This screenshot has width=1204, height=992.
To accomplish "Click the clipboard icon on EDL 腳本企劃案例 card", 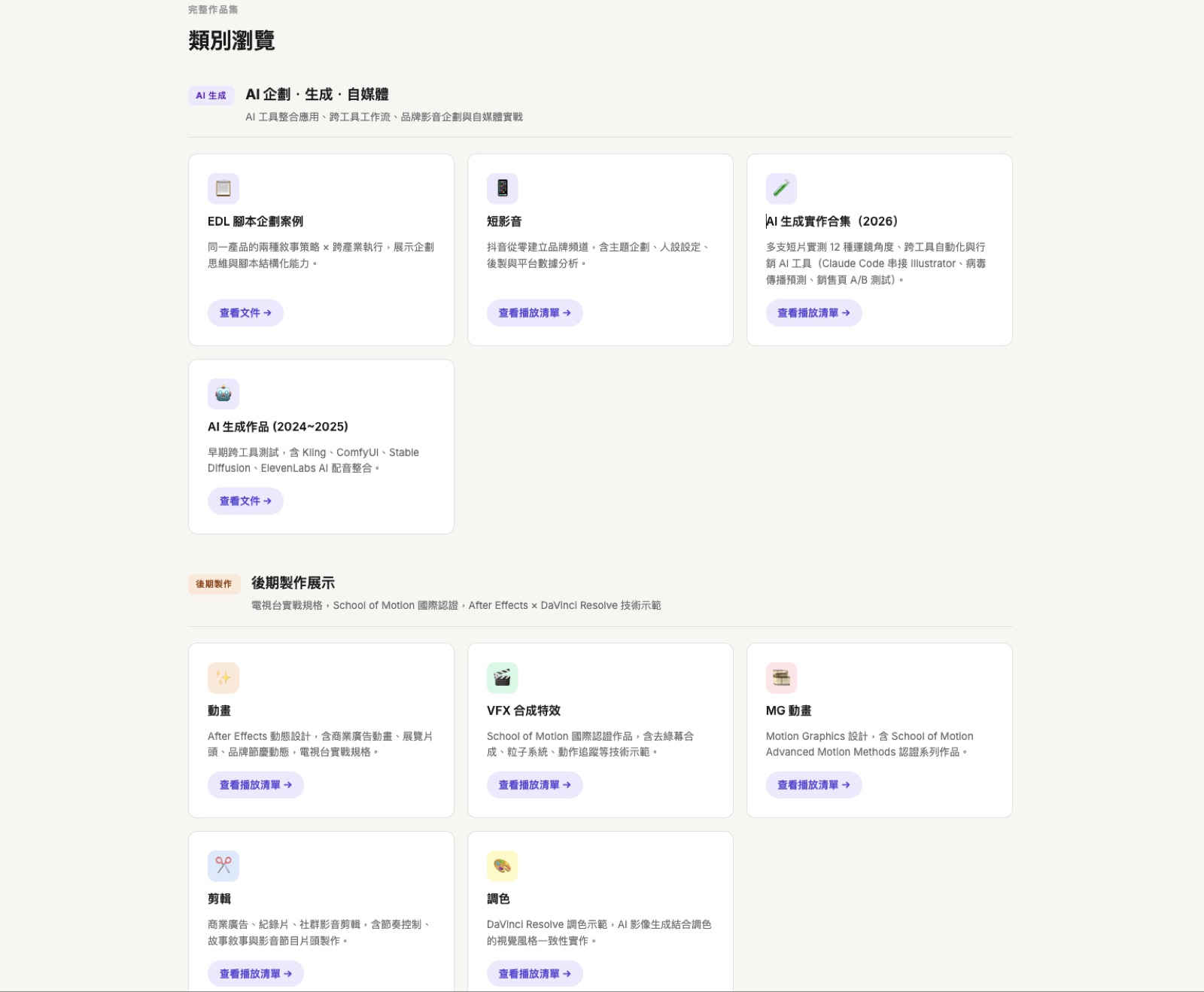I will coord(223,188).
